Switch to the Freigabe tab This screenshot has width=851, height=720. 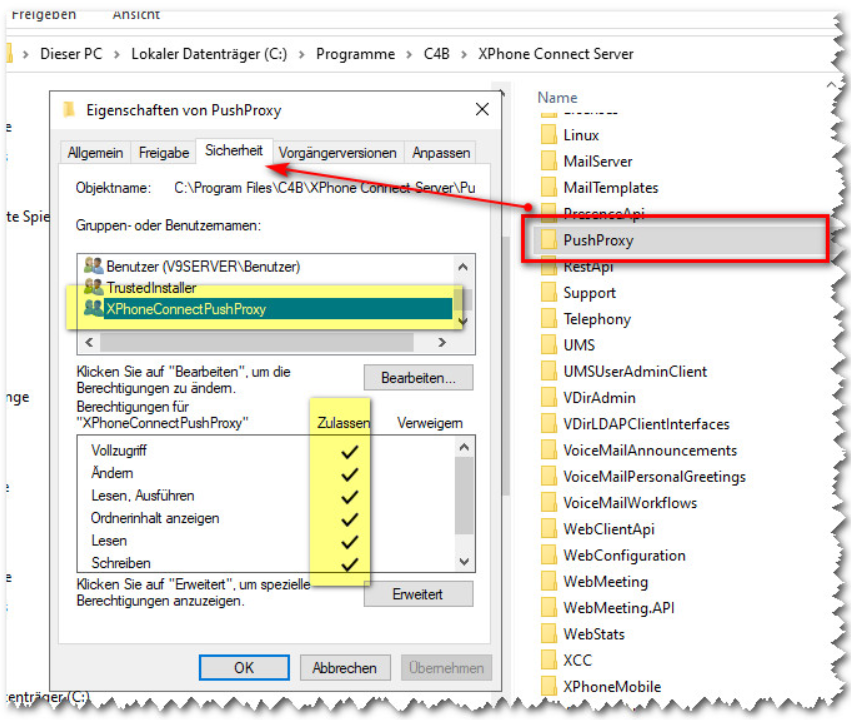point(163,152)
